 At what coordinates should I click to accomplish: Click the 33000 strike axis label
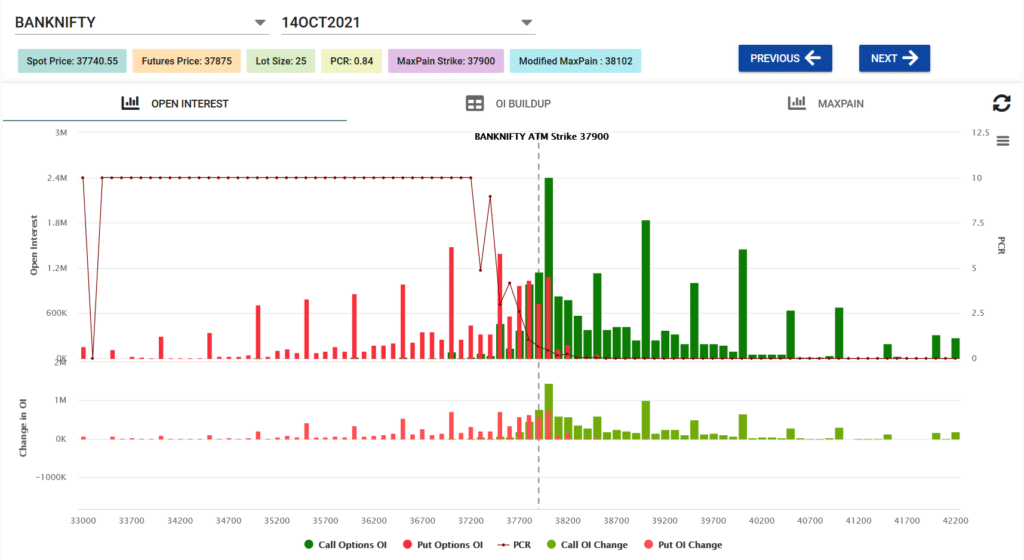click(x=83, y=520)
